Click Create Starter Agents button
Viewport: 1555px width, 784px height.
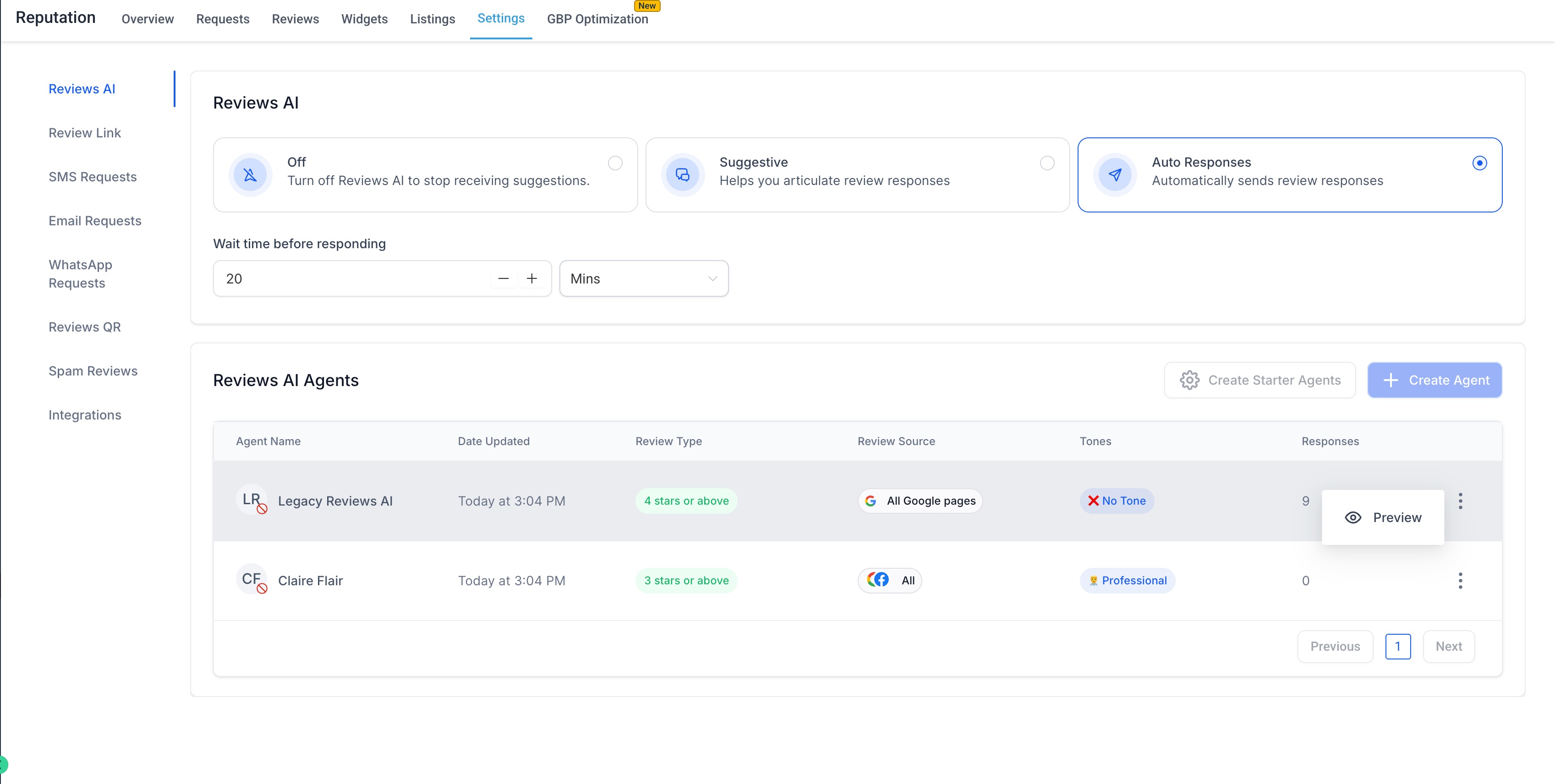click(1260, 380)
